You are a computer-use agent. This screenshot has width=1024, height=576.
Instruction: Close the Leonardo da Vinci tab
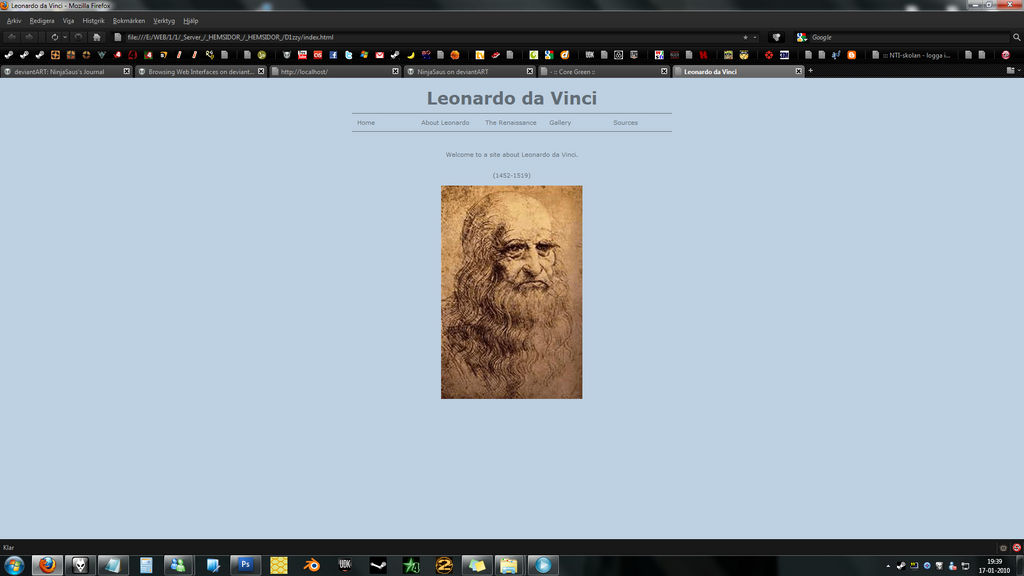point(798,71)
